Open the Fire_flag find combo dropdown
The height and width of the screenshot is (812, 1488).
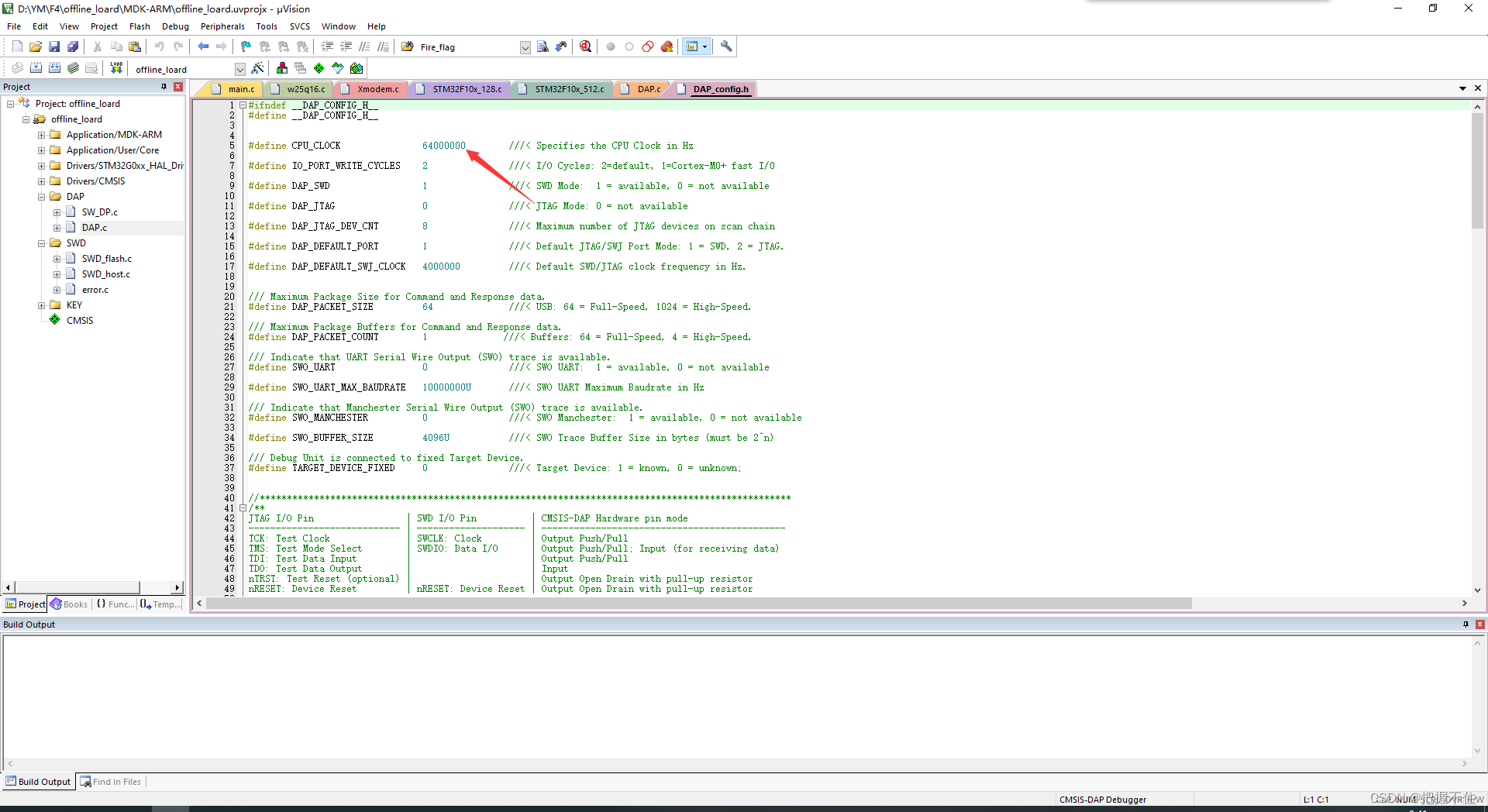pos(525,47)
